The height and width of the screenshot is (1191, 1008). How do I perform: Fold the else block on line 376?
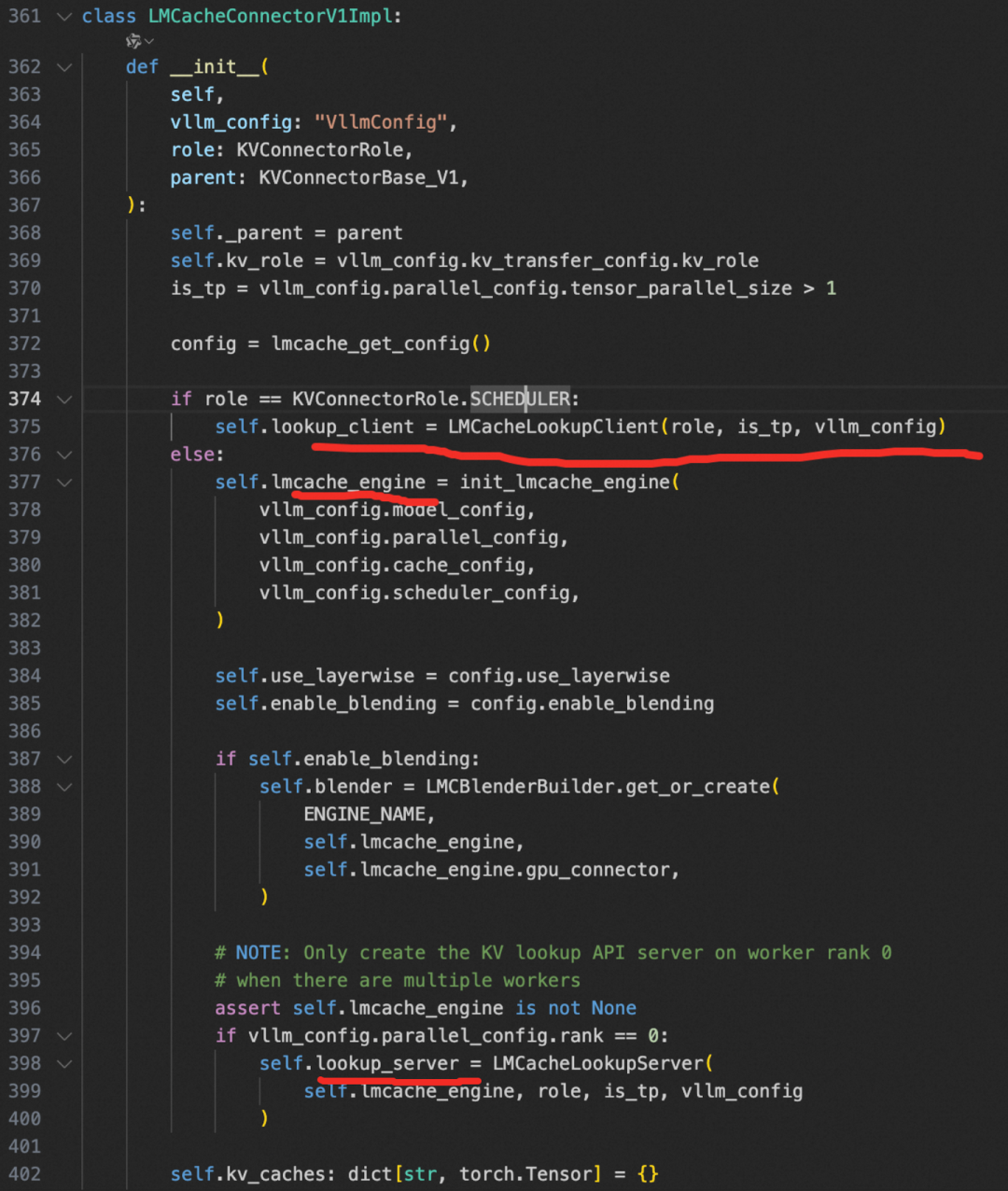64,455
